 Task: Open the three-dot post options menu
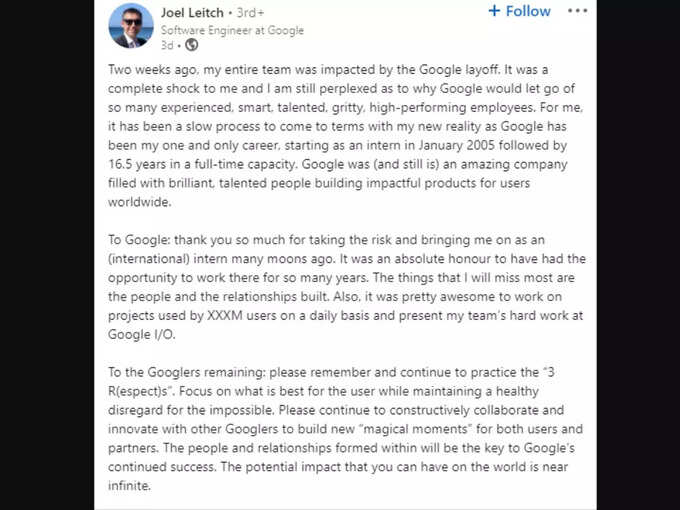(577, 11)
